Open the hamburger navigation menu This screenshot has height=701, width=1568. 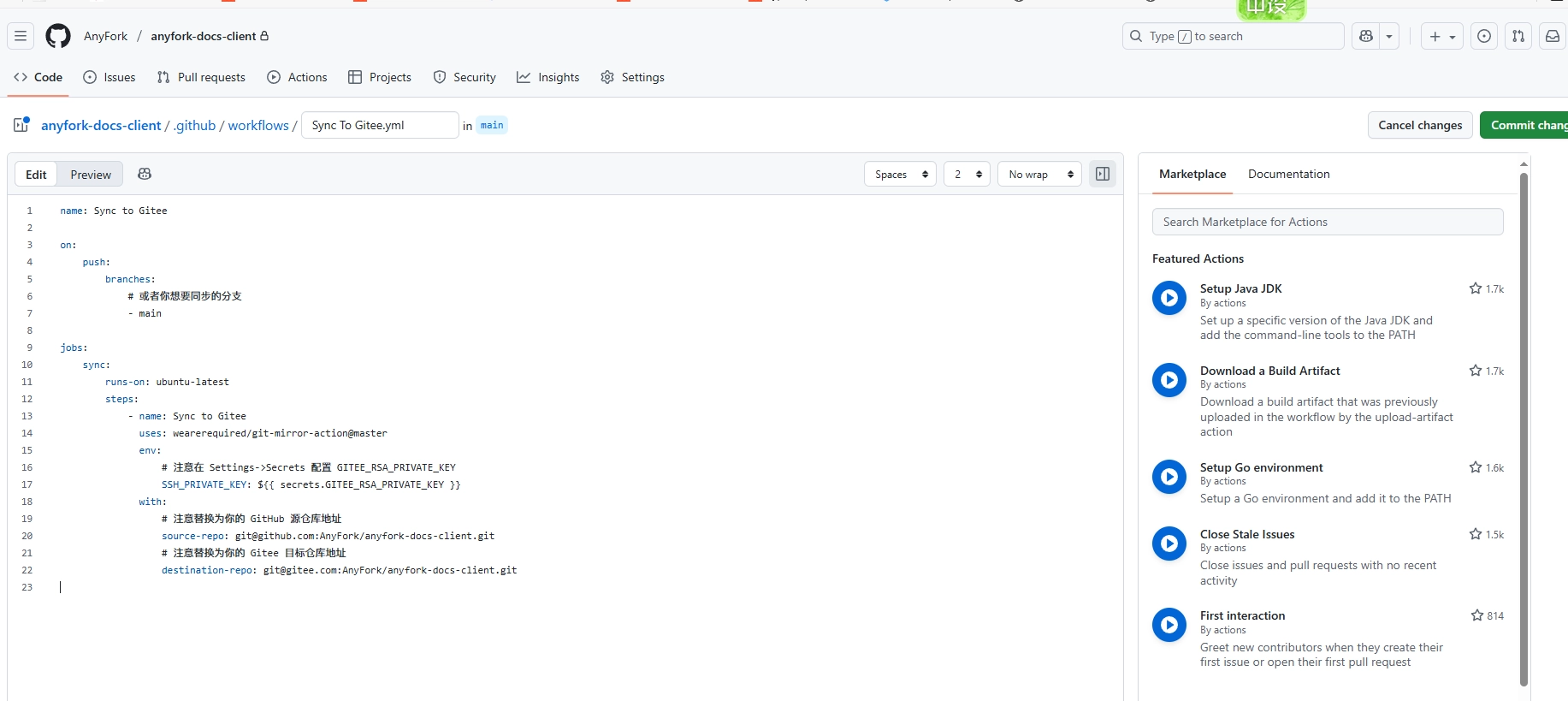[21, 36]
